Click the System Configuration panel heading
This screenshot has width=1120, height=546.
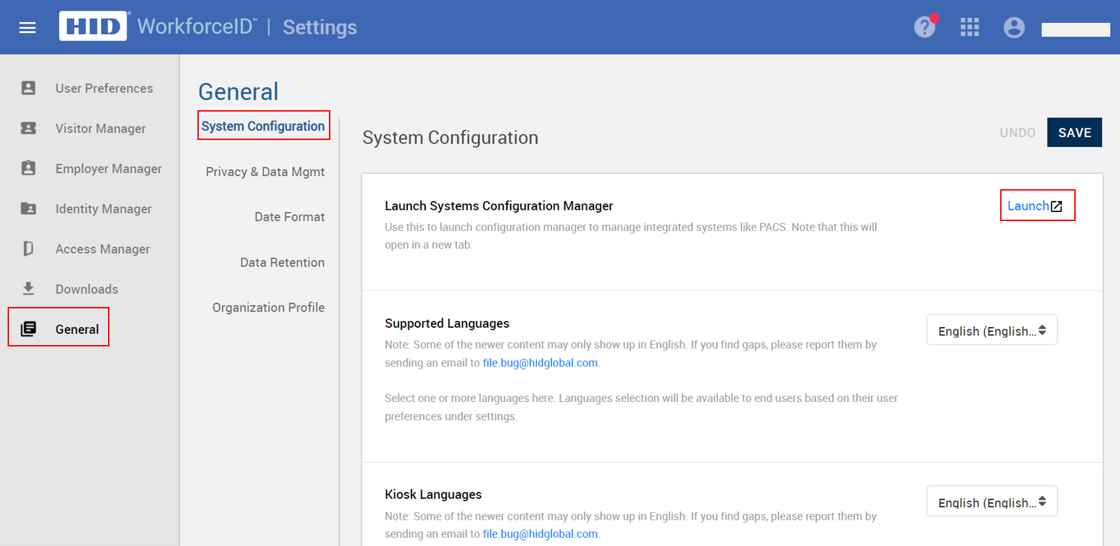[x=450, y=137]
